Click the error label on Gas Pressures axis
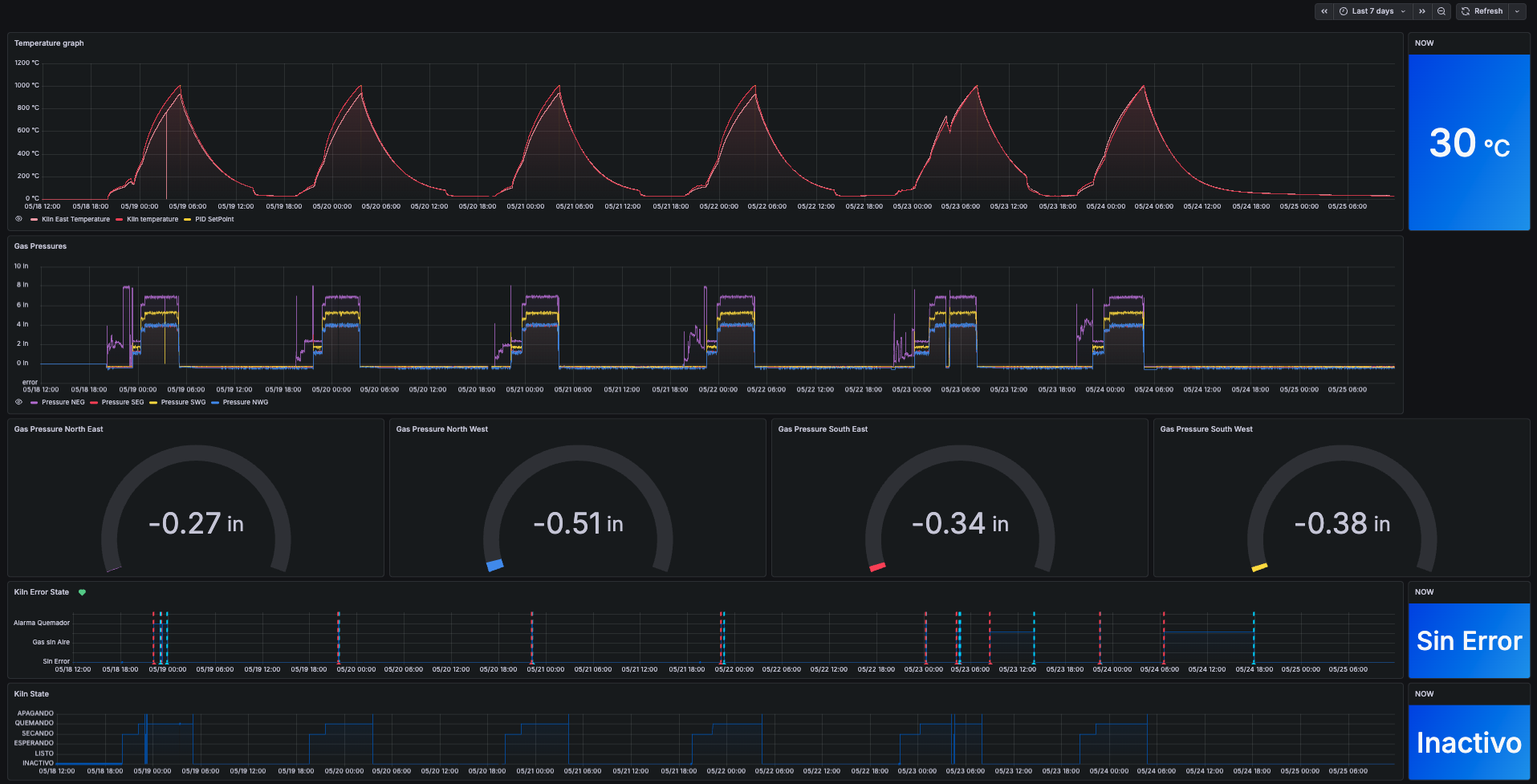The width and height of the screenshot is (1537, 784). (30, 382)
